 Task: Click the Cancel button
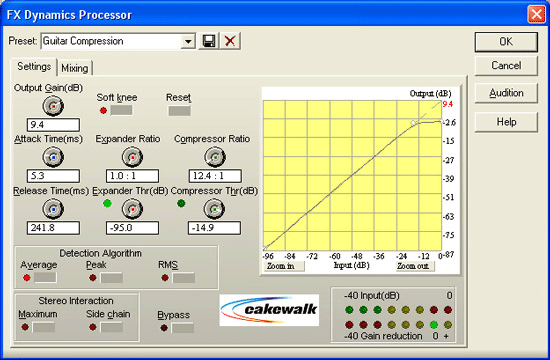(506, 66)
